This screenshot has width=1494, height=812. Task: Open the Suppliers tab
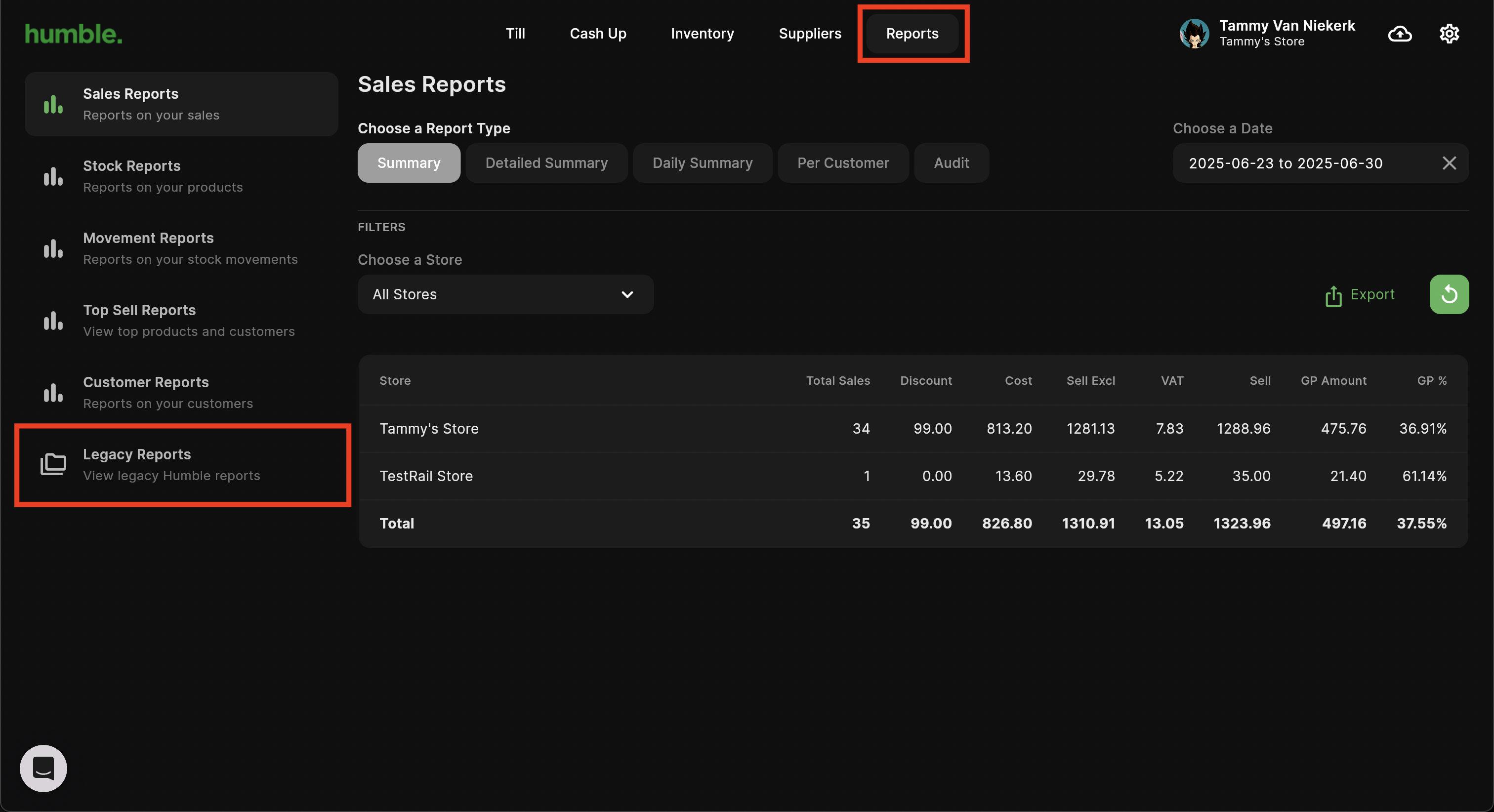(810, 34)
